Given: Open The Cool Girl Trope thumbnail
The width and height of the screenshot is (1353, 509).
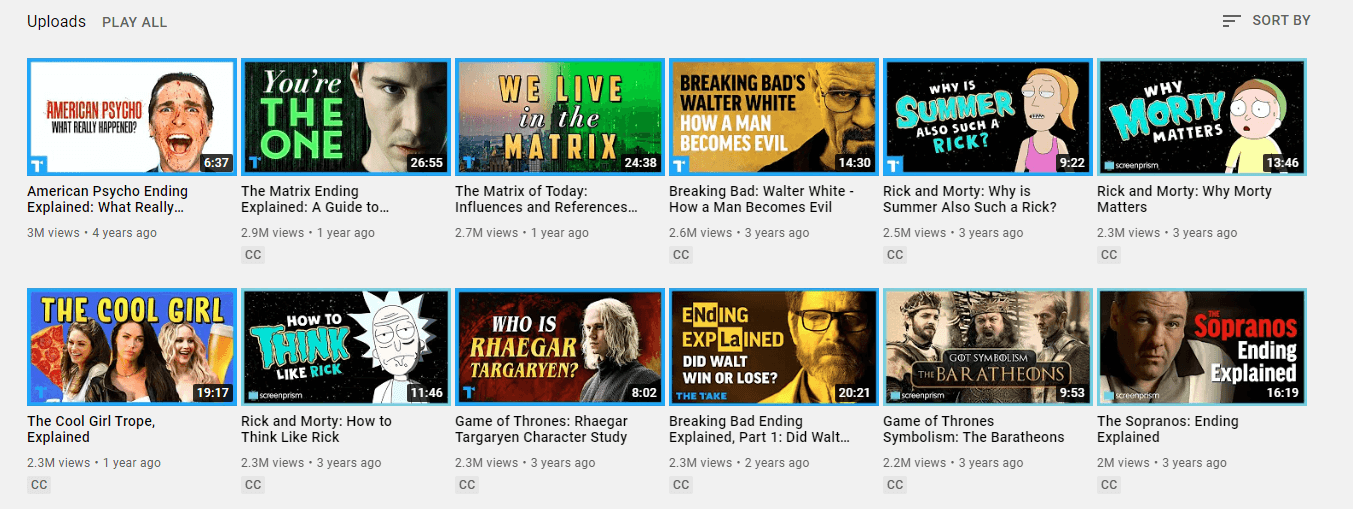Looking at the screenshot, I should click(x=132, y=347).
